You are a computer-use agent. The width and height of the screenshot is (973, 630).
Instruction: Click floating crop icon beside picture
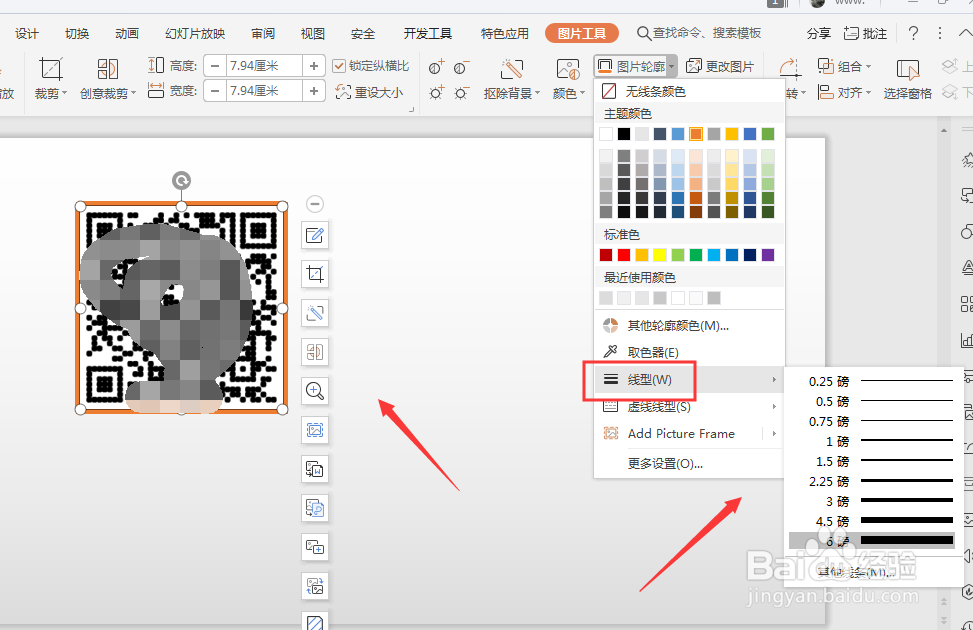315,274
